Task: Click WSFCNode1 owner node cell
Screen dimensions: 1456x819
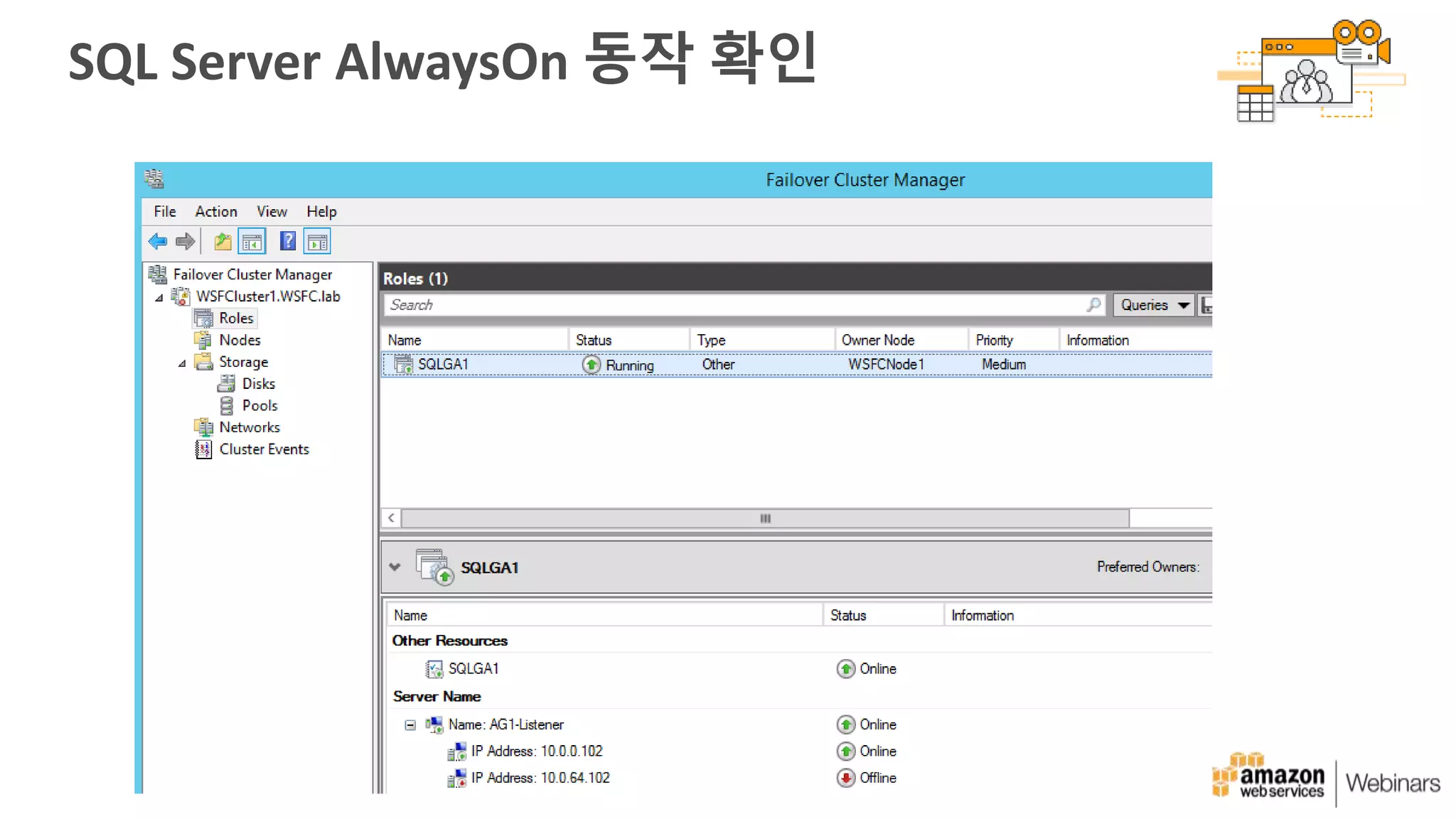Action: (886, 365)
